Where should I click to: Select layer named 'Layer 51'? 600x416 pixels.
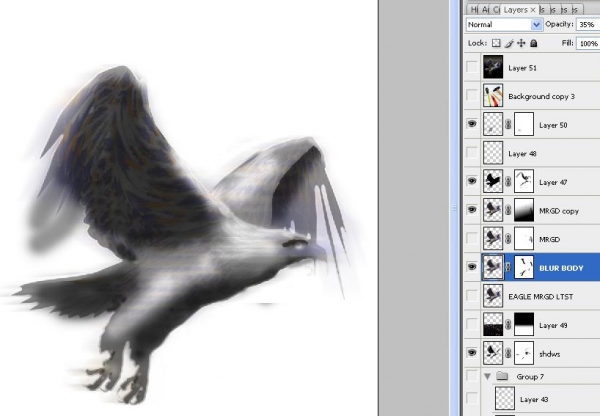coord(522,68)
